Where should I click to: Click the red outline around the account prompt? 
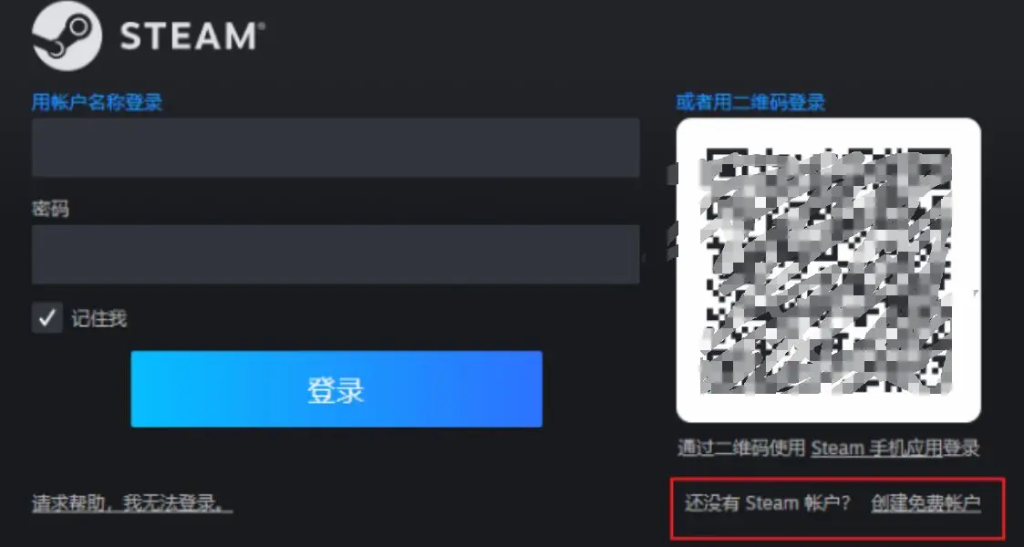pos(838,479)
